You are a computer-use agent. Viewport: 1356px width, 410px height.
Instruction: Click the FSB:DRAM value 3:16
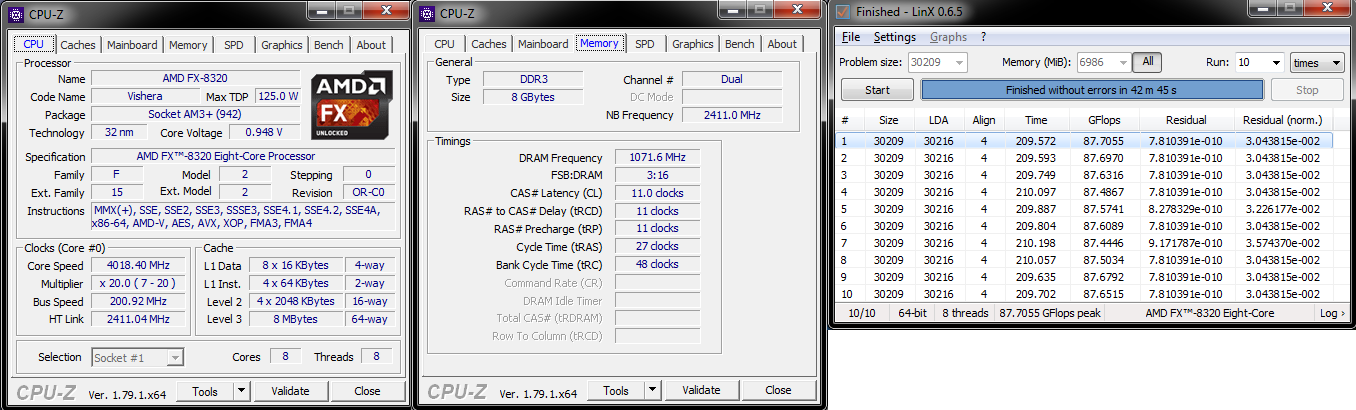657,175
